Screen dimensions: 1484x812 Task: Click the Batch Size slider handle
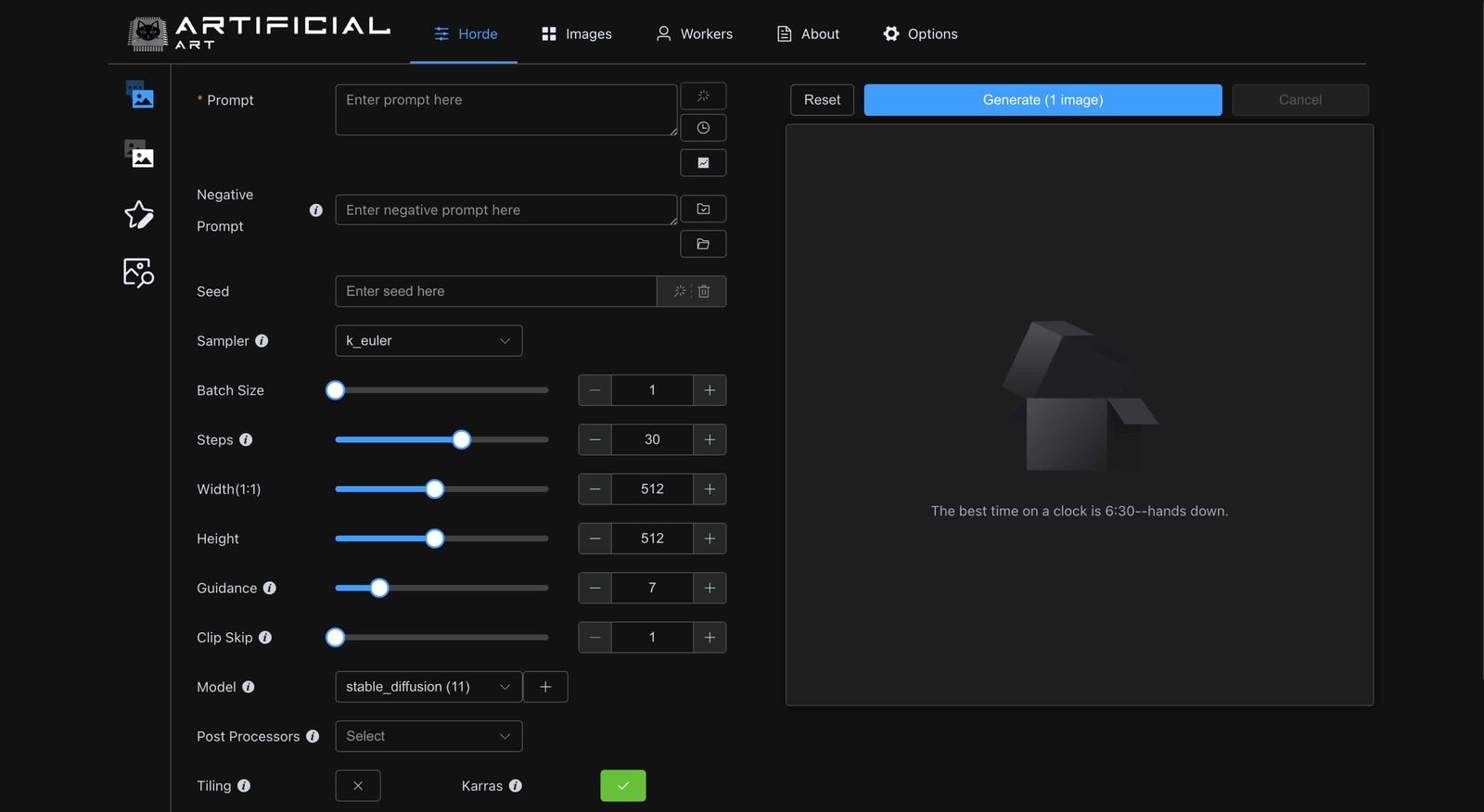click(x=336, y=390)
